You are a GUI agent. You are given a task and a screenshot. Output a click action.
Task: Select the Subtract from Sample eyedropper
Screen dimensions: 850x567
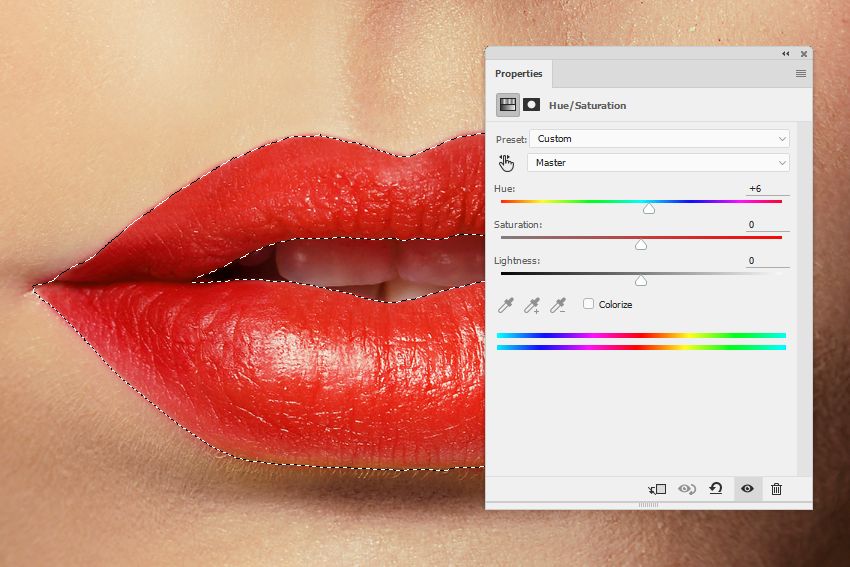click(558, 305)
